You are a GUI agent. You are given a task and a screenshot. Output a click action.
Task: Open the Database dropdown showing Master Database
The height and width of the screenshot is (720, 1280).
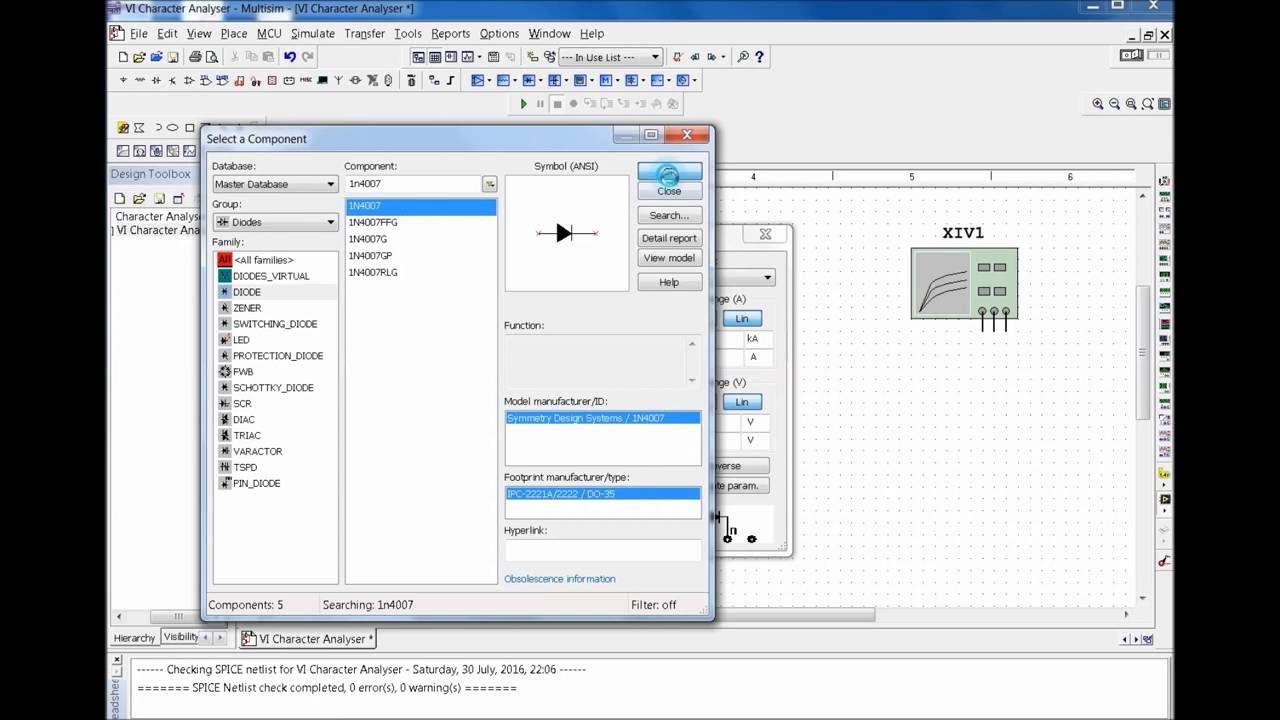(275, 184)
